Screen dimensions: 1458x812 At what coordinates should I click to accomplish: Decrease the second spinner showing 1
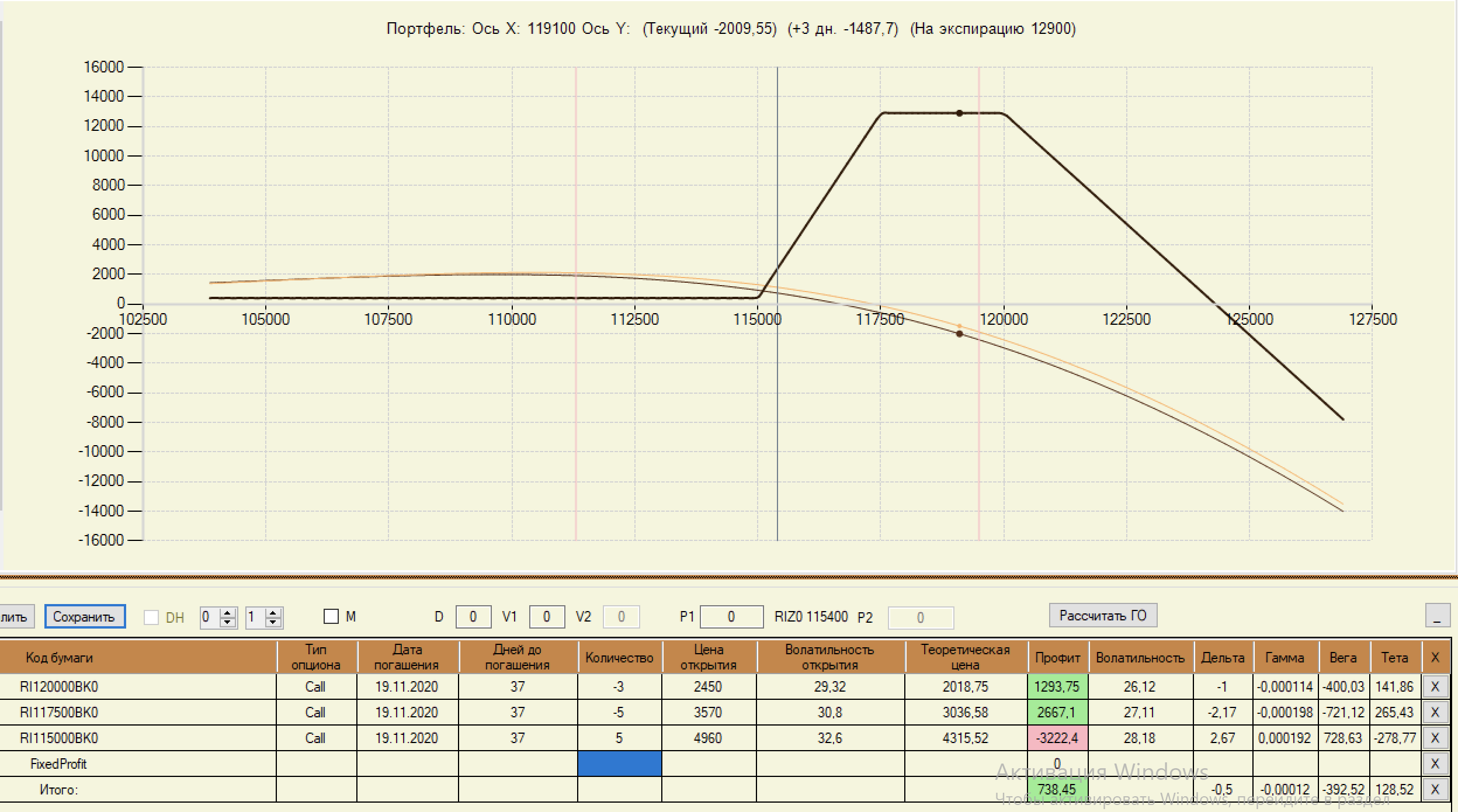tap(273, 622)
